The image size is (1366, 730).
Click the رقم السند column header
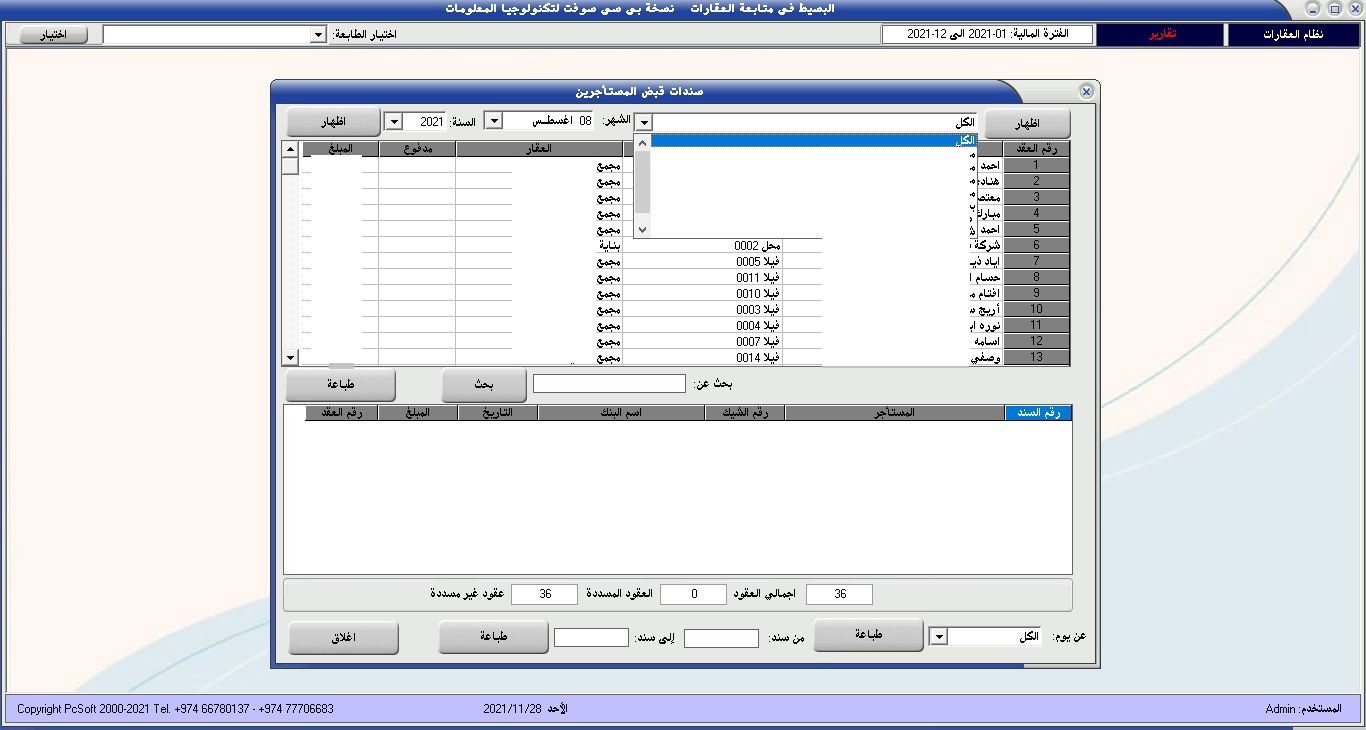1038,413
